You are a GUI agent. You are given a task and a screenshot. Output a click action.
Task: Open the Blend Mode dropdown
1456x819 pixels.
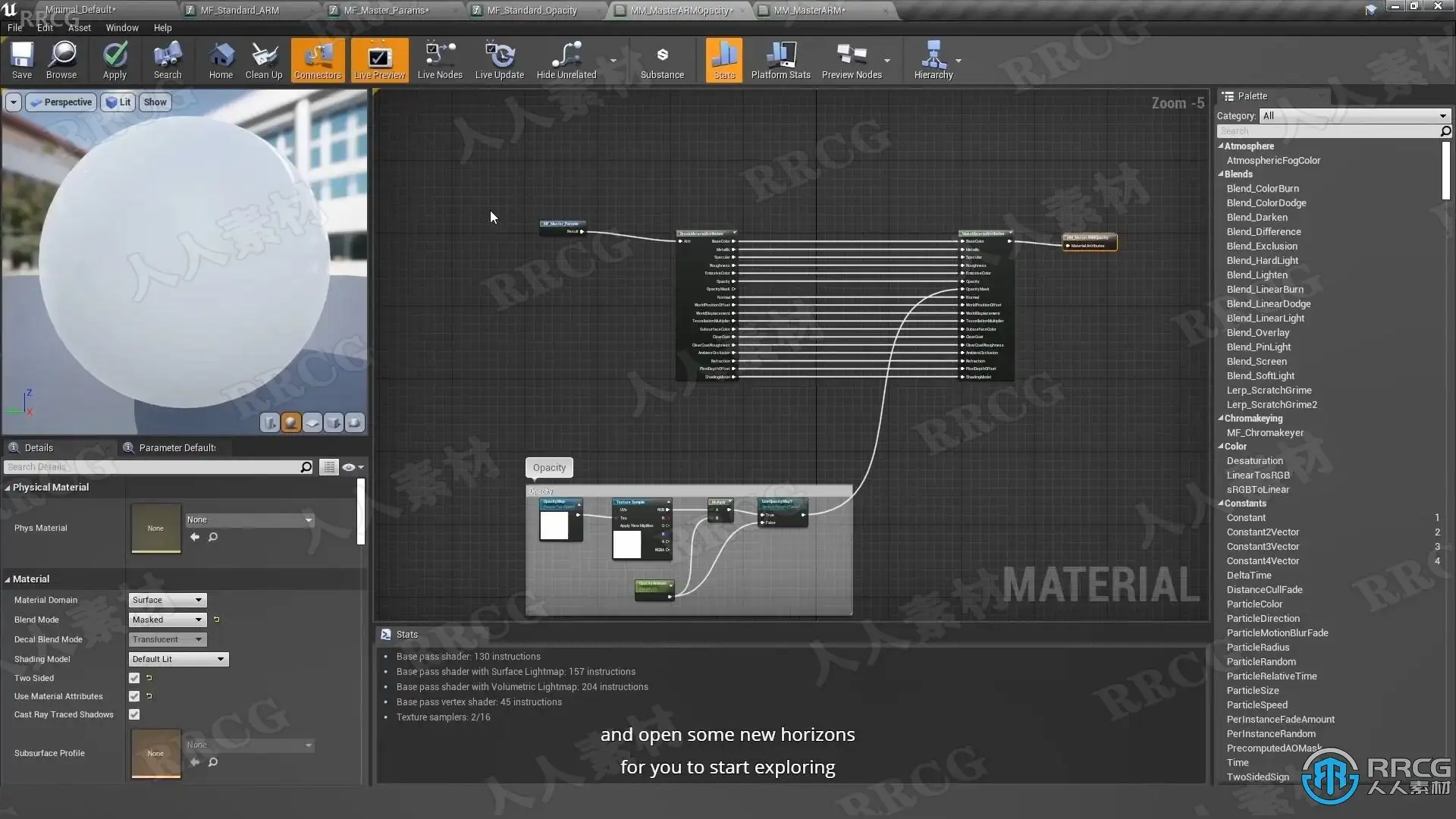167,620
